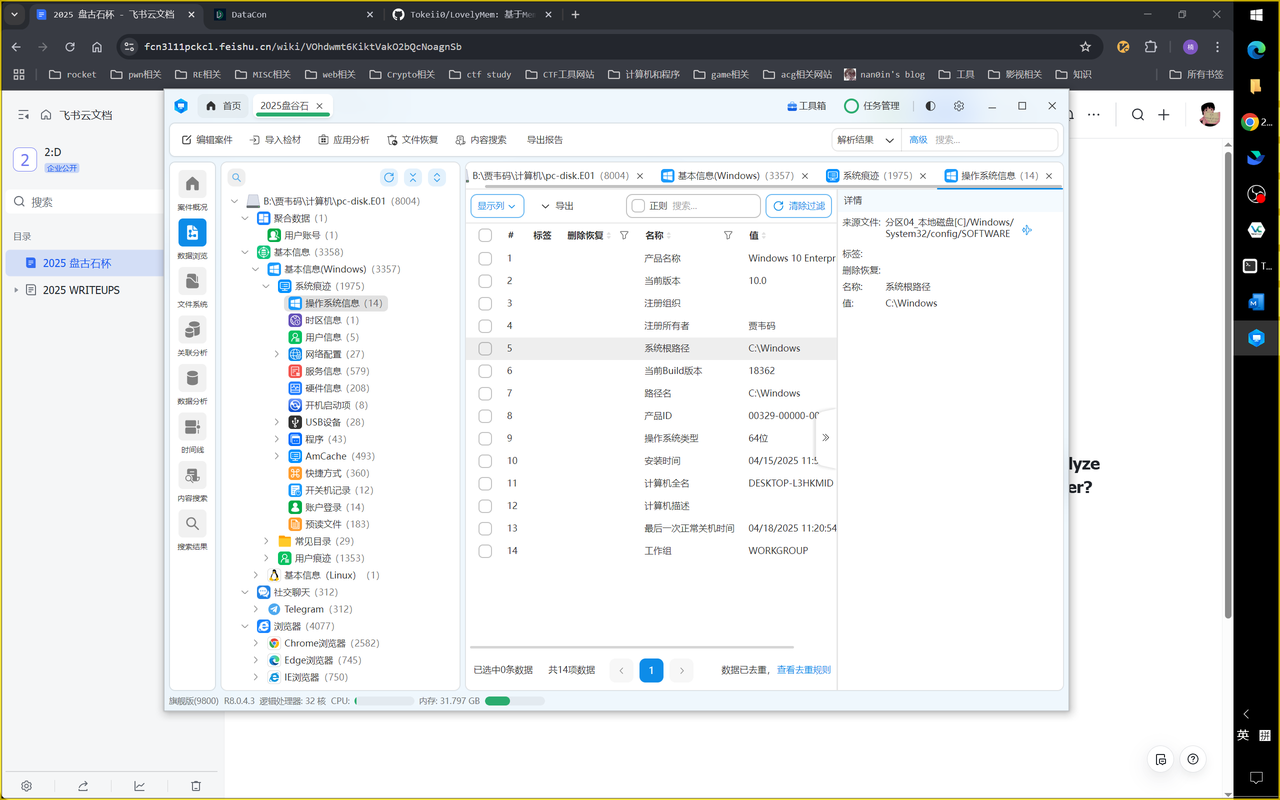Viewport: 1280px width, 800px height.
Task: Click 高级 advanced search link
Action: (918, 140)
